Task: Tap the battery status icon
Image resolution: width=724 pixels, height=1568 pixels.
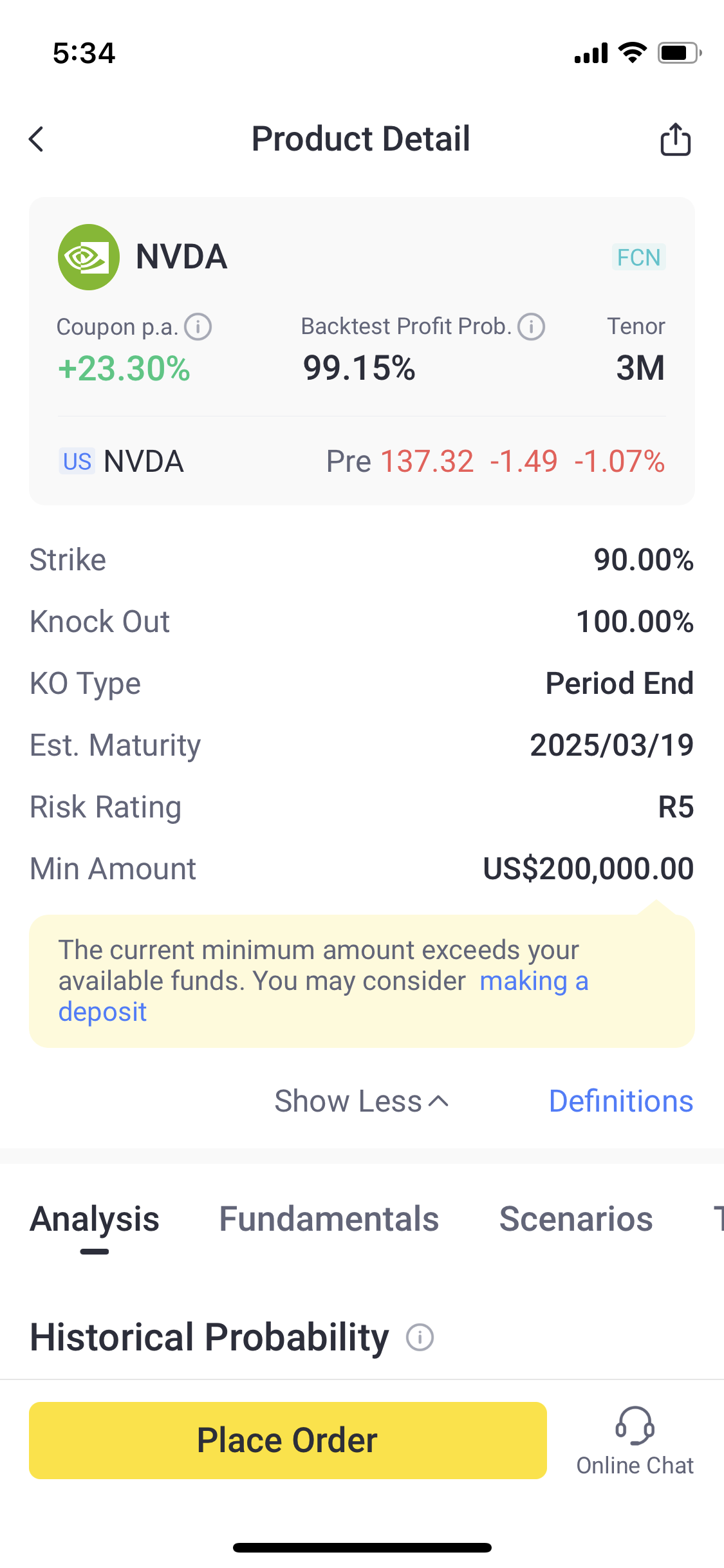Action: (x=678, y=53)
